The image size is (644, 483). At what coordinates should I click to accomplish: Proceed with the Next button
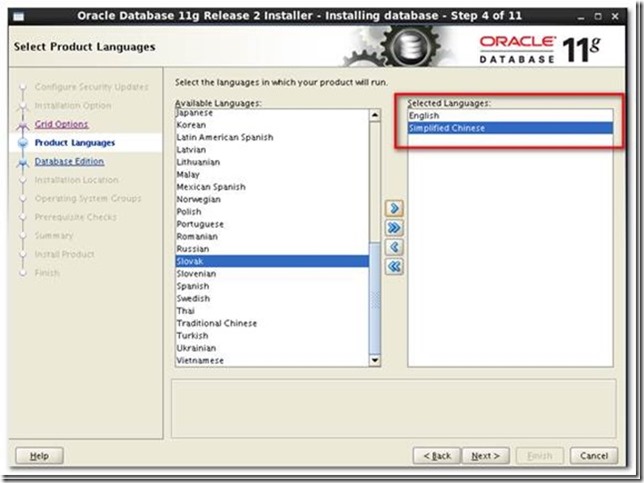click(485, 455)
